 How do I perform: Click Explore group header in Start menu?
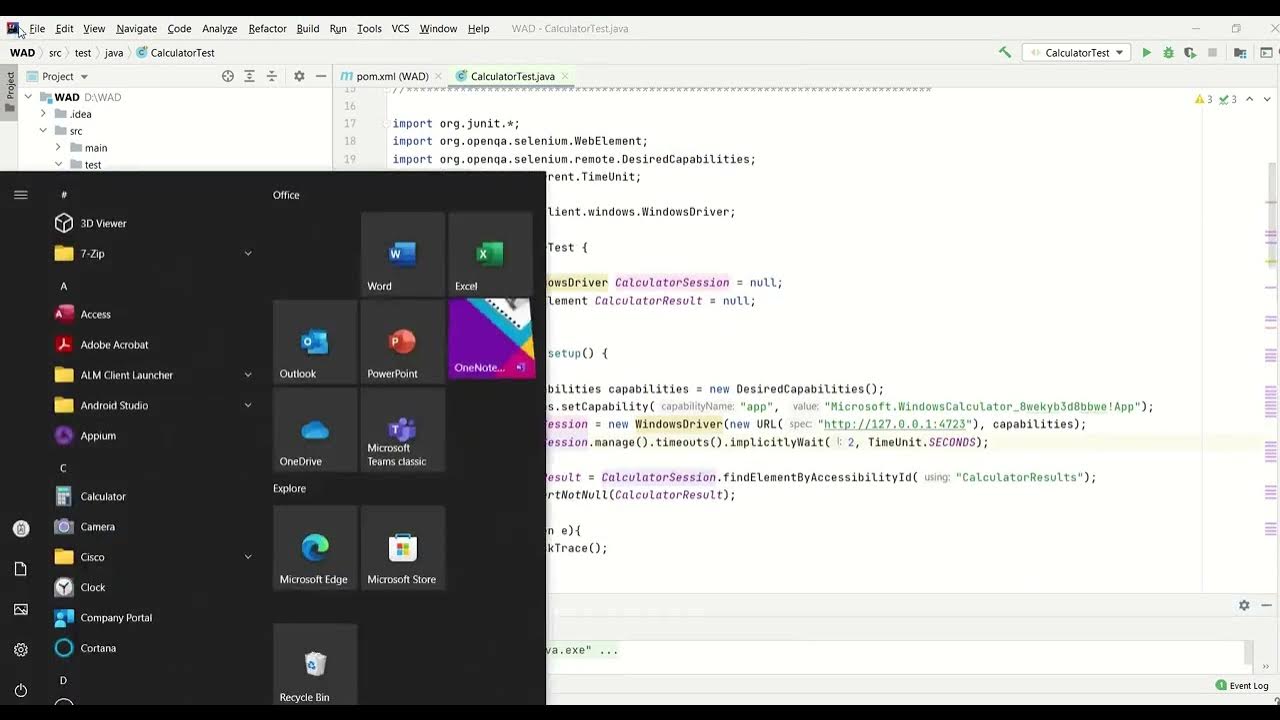(x=289, y=488)
